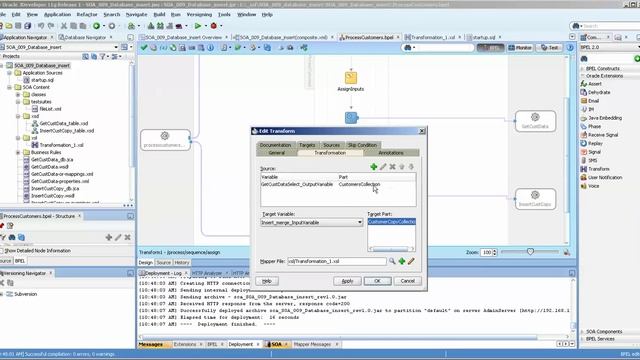Screen dimensions: 640x360
Task: Collapse the Application Sources tree node
Action: point(9,73)
